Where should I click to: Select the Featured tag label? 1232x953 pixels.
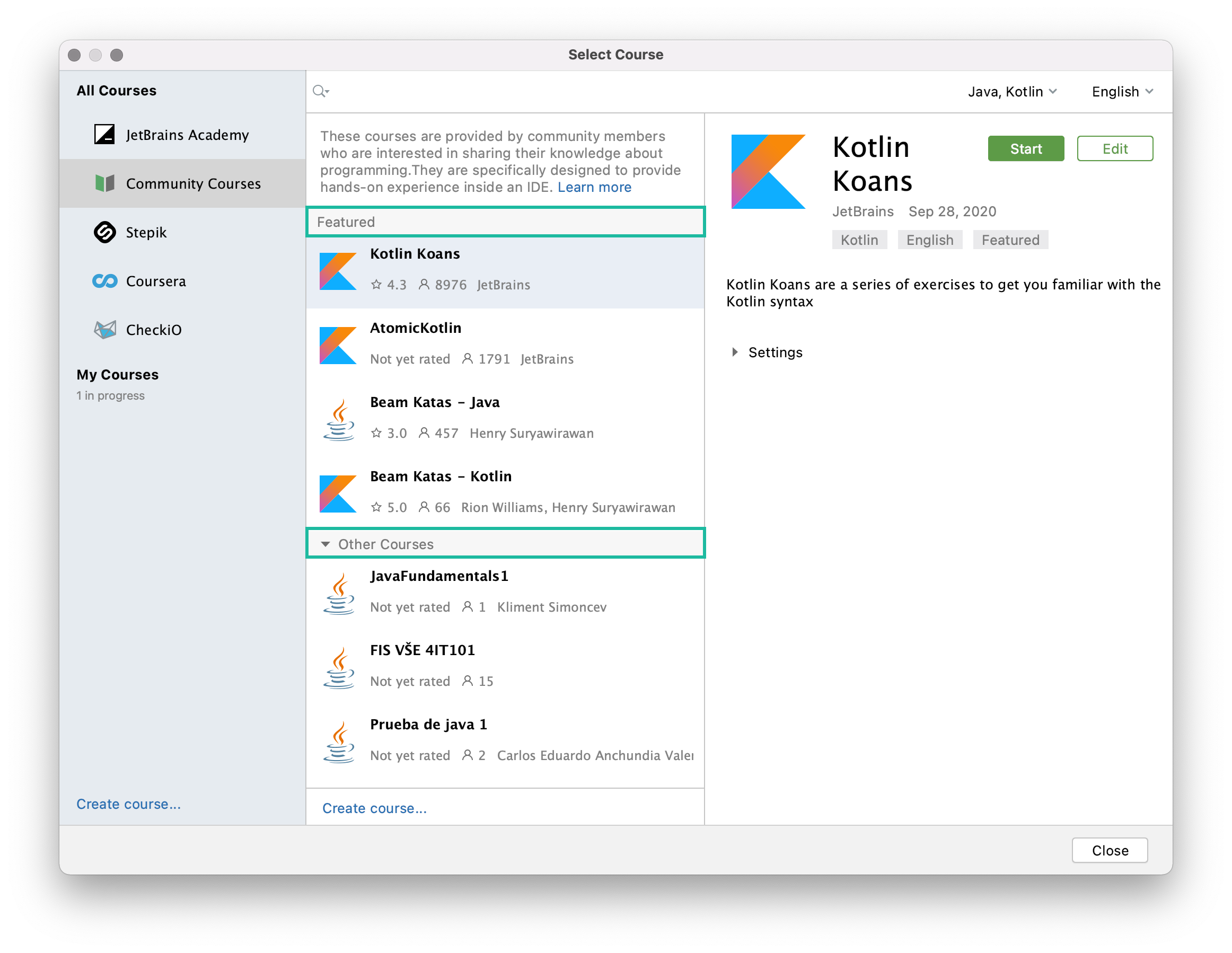[x=1010, y=240]
